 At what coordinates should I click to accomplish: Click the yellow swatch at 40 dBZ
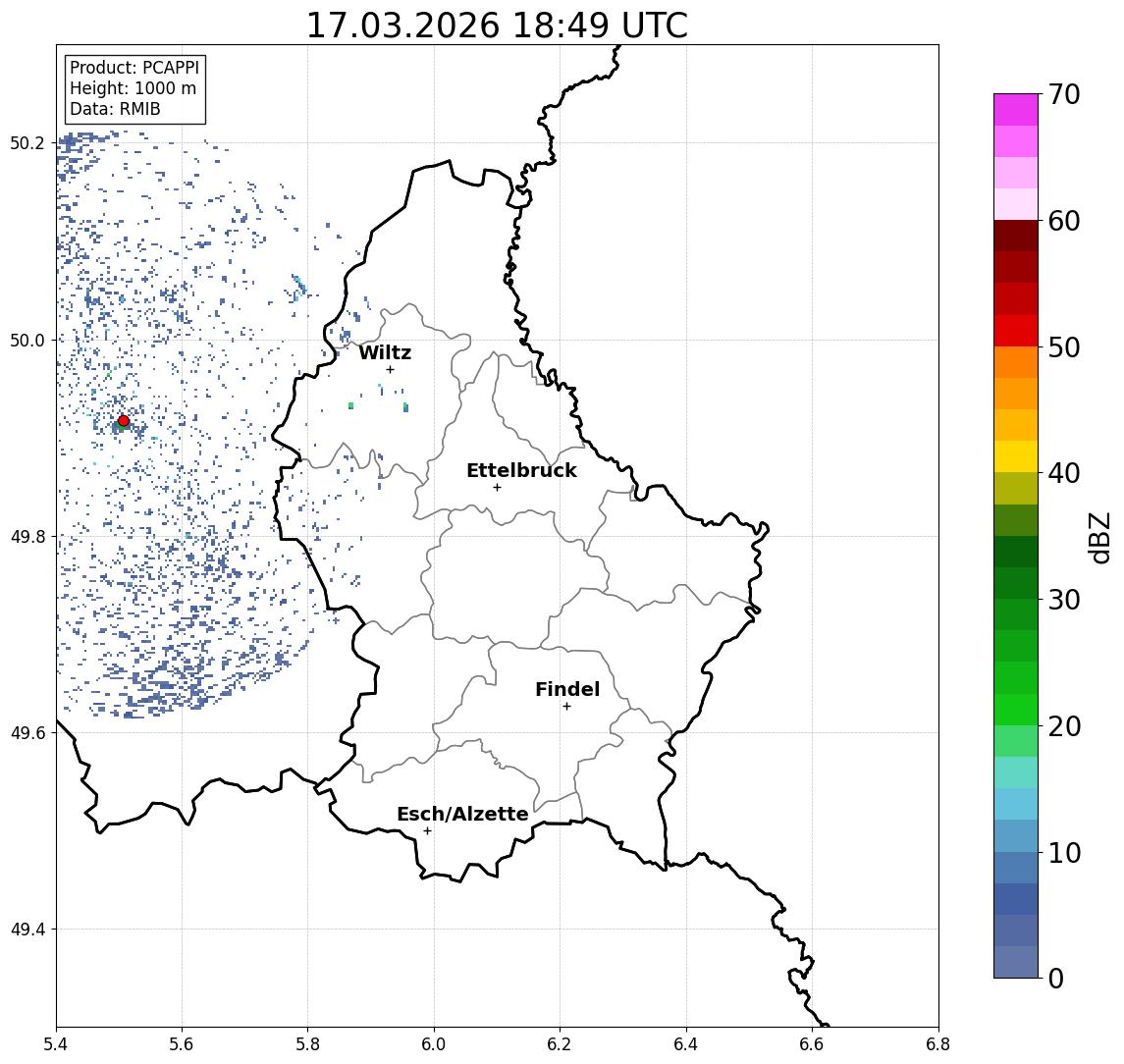click(1016, 456)
